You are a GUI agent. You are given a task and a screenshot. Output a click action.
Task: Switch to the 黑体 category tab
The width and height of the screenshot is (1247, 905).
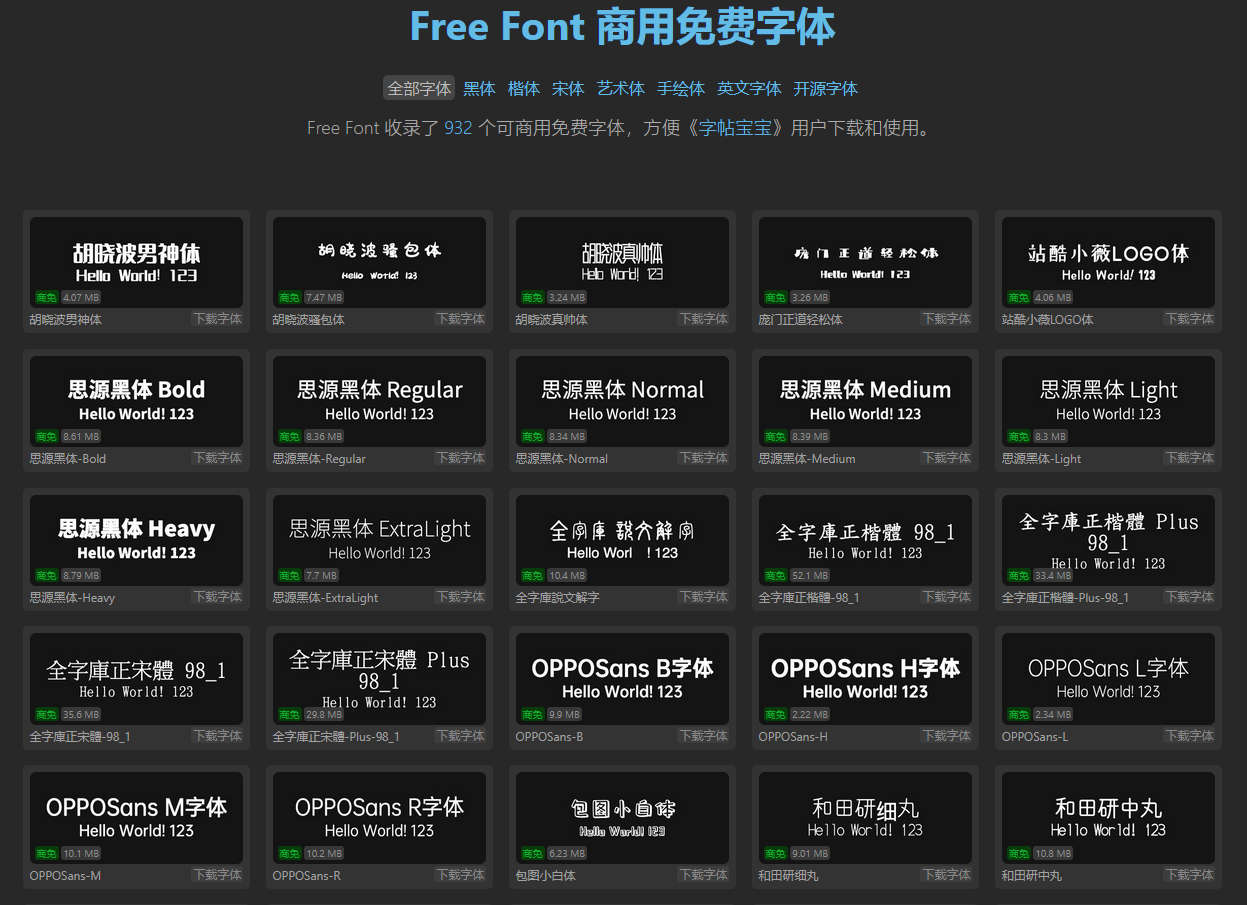(480, 88)
